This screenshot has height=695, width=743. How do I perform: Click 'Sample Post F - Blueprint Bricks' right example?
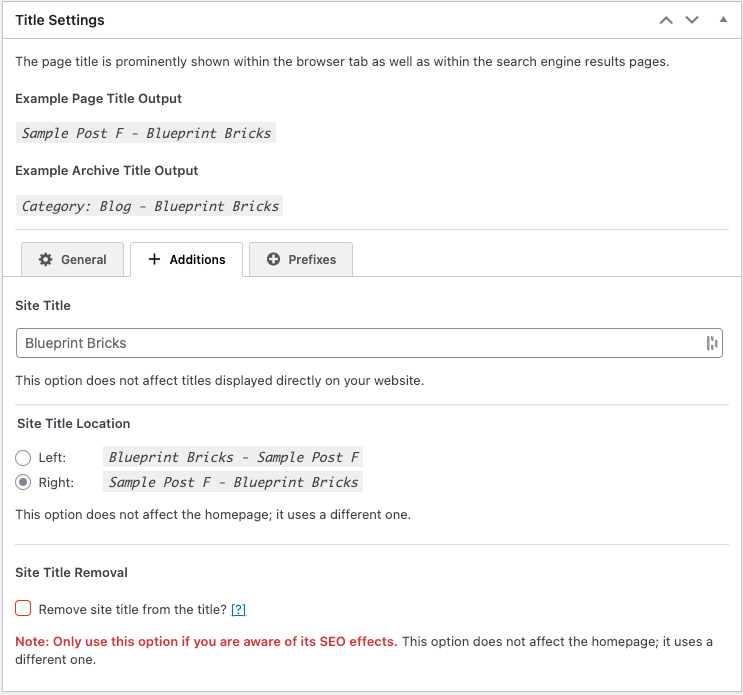click(233, 482)
